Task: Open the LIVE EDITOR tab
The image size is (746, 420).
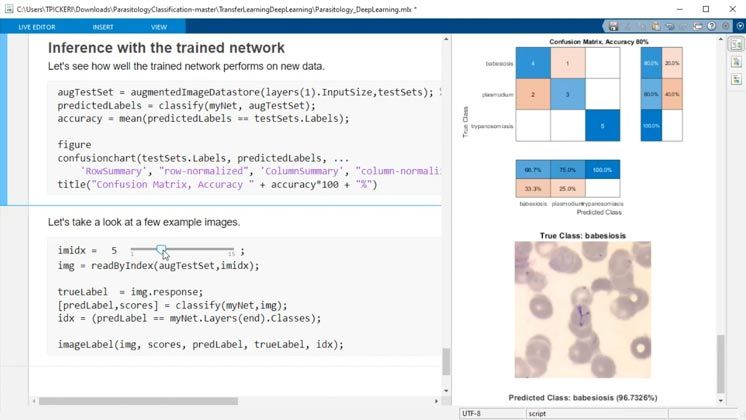Action: [37, 27]
